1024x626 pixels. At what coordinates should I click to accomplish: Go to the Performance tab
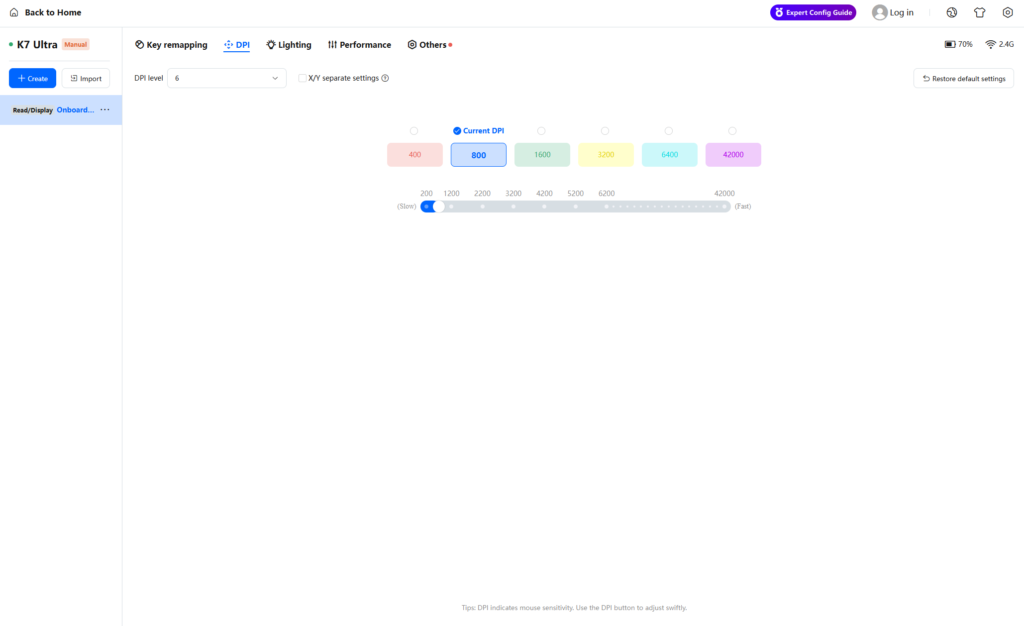click(x=359, y=45)
